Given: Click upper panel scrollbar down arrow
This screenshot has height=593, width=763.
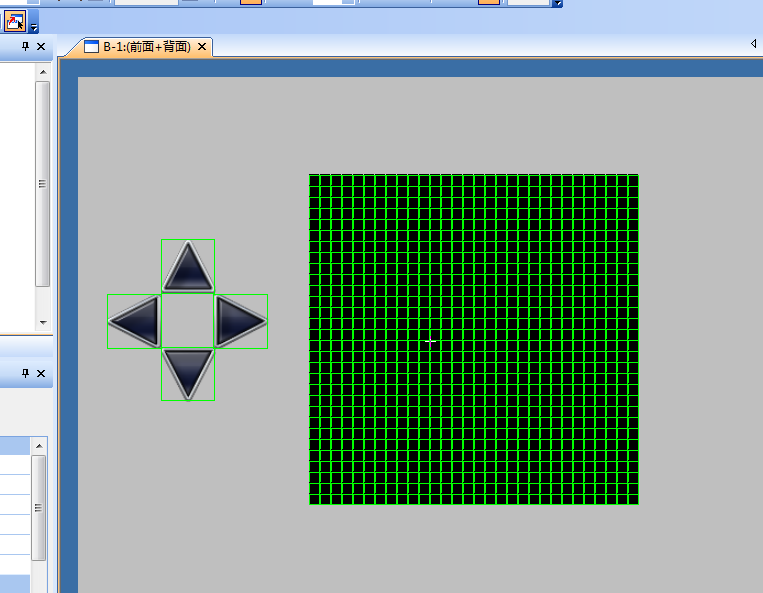Looking at the screenshot, I should click(x=43, y=323).
